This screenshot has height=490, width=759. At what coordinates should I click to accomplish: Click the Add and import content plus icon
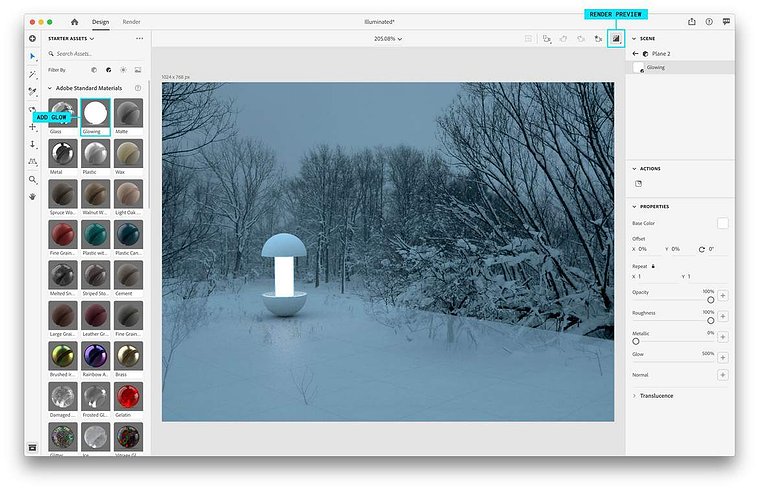click(x=32, y=38)
